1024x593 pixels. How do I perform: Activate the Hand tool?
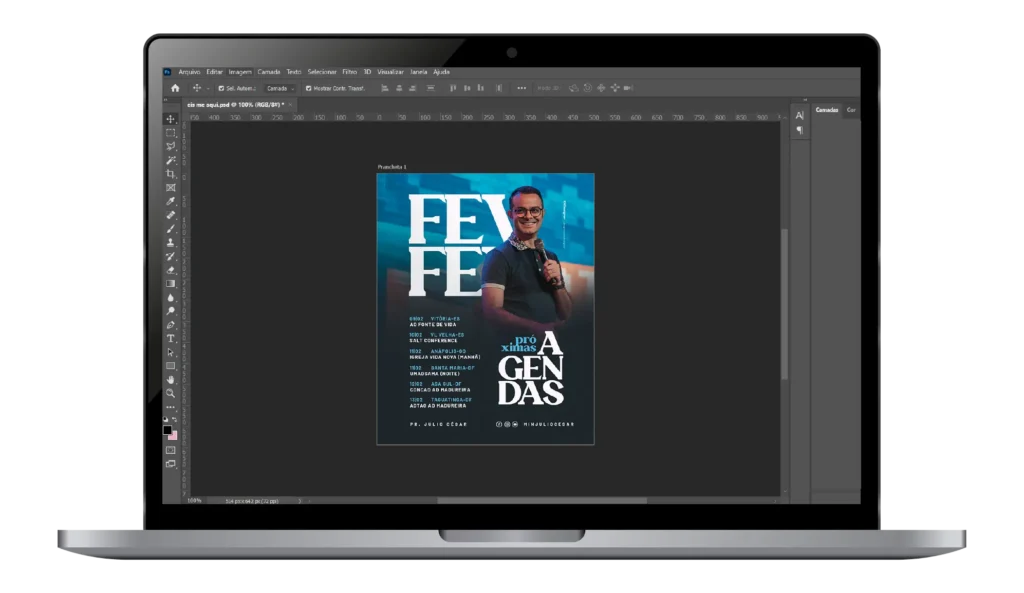(171, 380)
